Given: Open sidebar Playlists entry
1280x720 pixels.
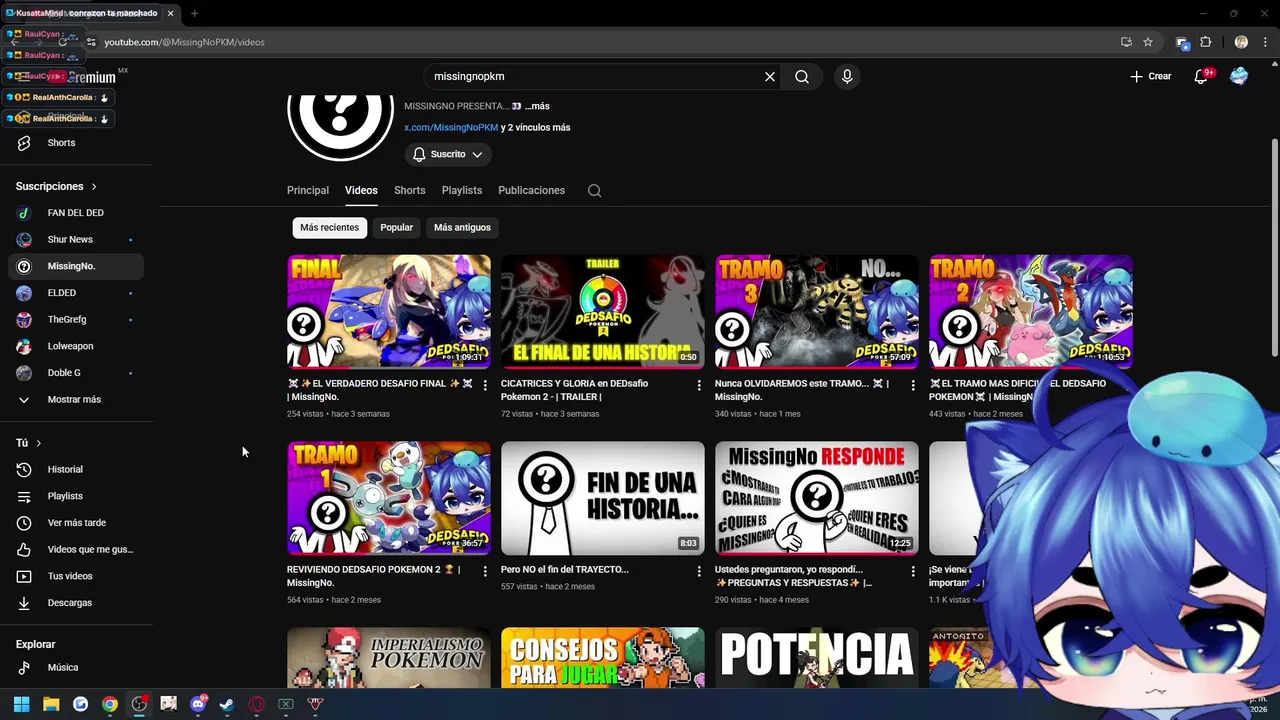Looking at the screenshot, I should (x=76, y=496).
